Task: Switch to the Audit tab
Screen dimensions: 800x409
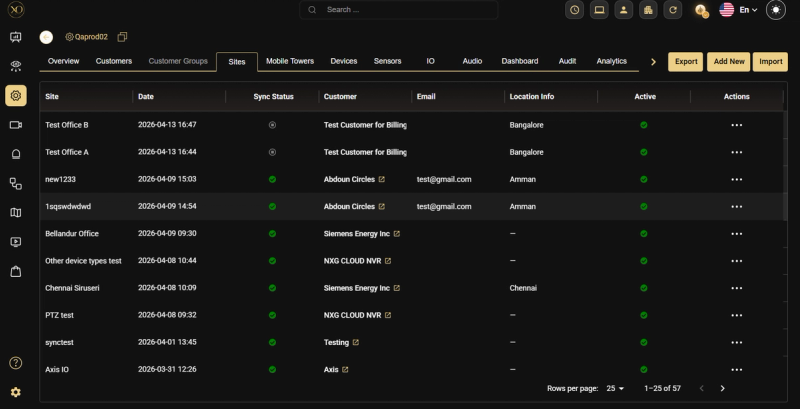Action: click(x=567, y=61)
